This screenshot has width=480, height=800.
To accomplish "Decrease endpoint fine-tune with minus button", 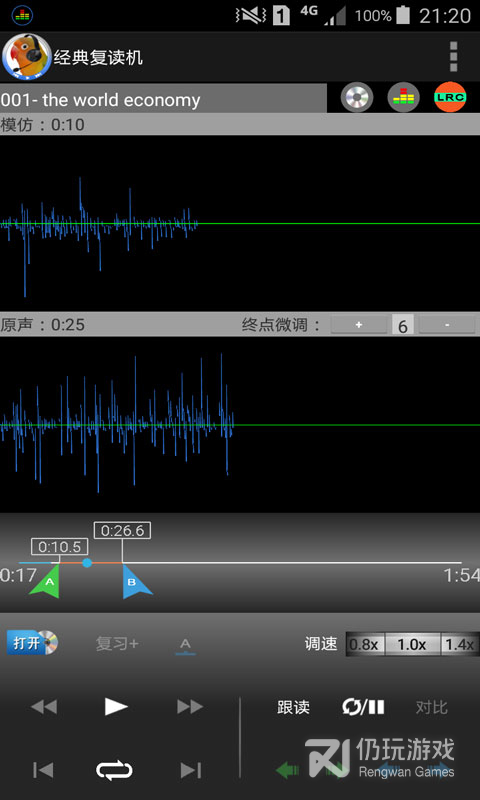I will pyautogui.click(x=447, y=325).
